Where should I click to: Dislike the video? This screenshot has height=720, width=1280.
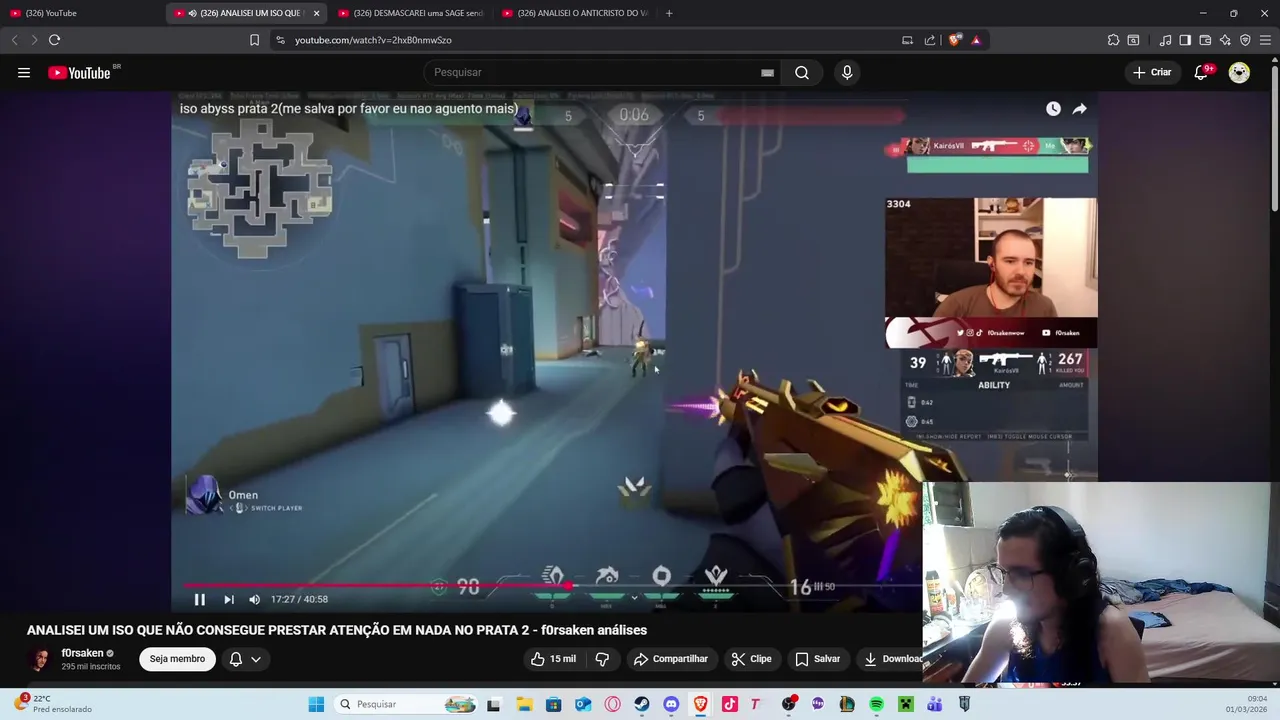click(x=602, y=659)
